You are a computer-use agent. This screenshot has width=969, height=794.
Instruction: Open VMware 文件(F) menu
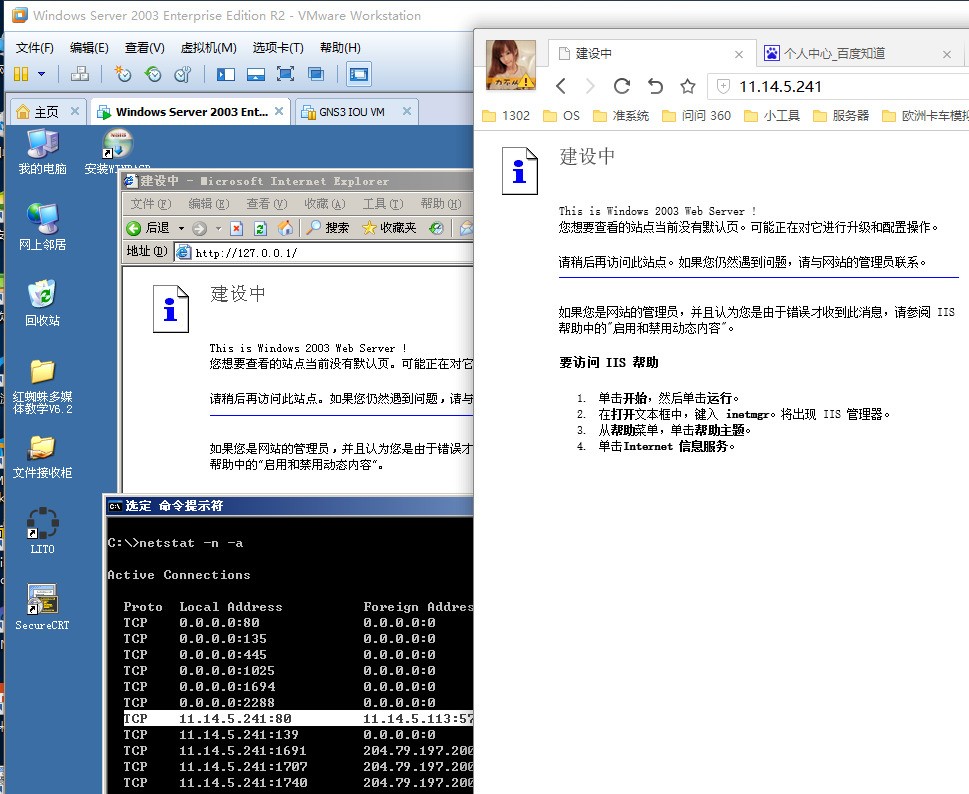coord(35,48)
